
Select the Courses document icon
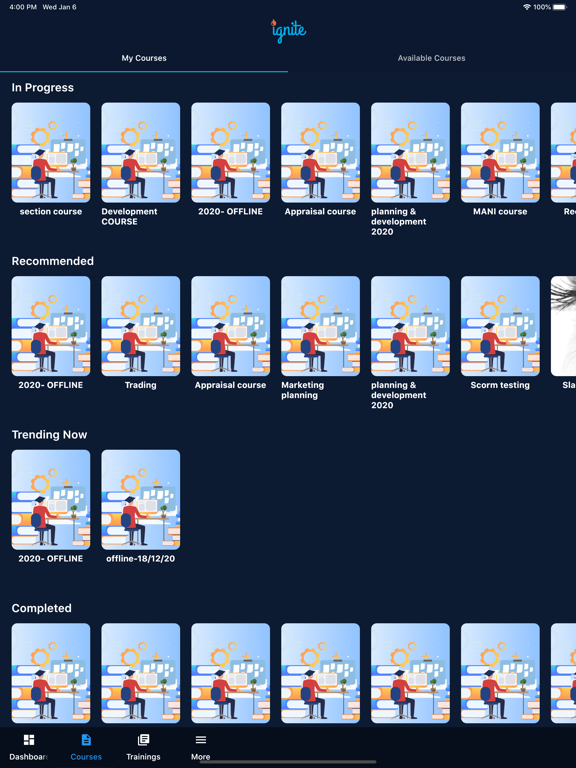[x=86, y=740]
